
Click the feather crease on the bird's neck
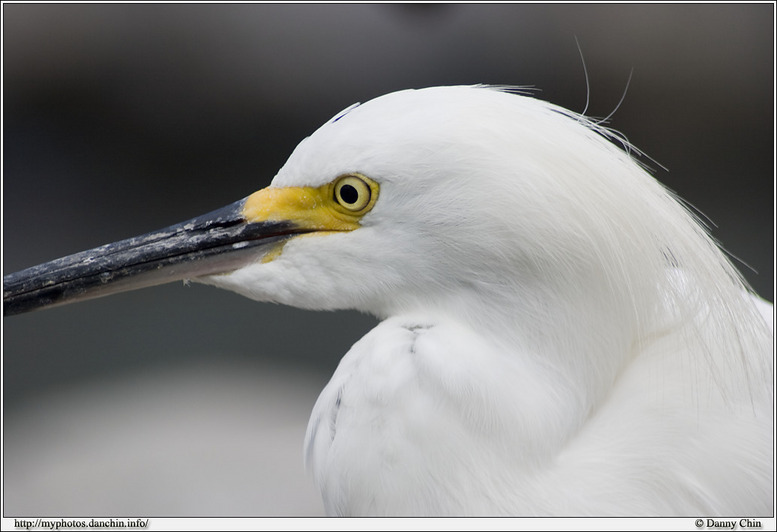[415, 330]
